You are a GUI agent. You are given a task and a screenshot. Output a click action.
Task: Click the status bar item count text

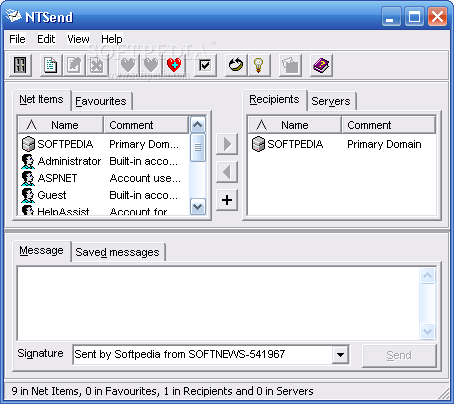point(162,391)
